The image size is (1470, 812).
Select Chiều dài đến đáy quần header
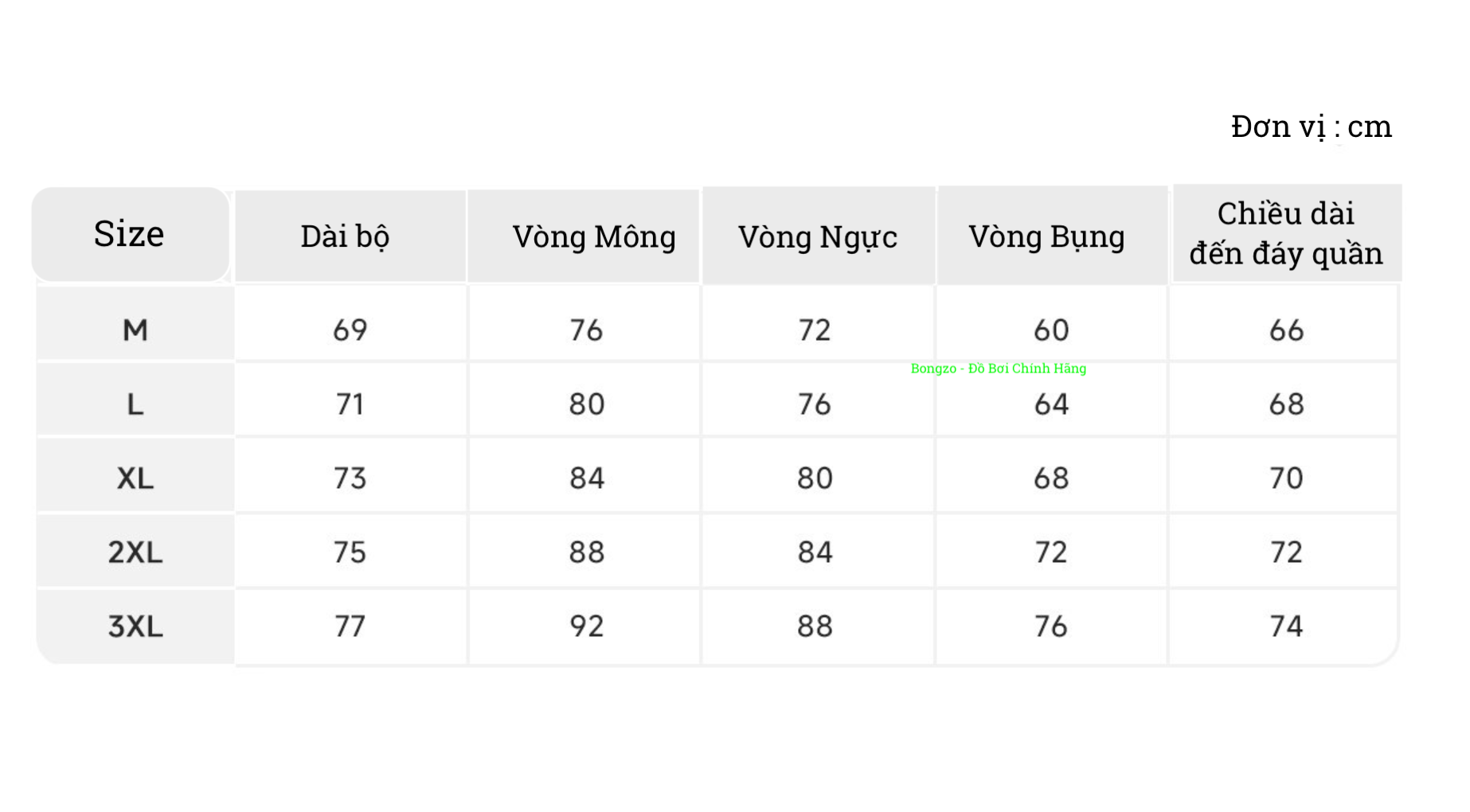[x=1285, y=233]
